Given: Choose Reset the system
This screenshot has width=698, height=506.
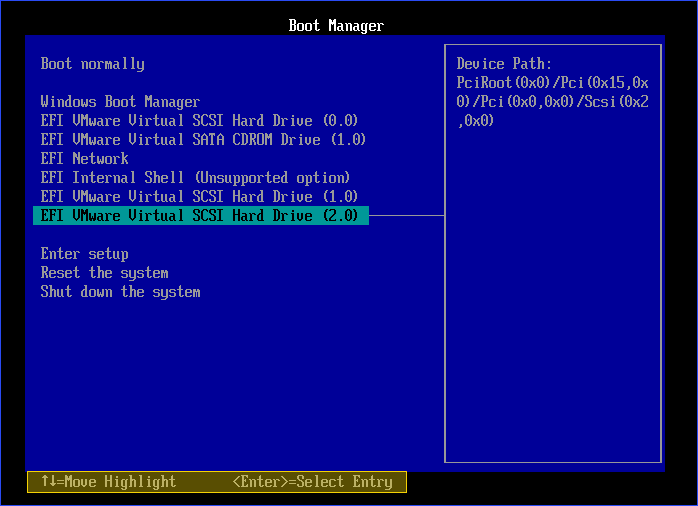Looking at the screenshot, I should [105, 273].
